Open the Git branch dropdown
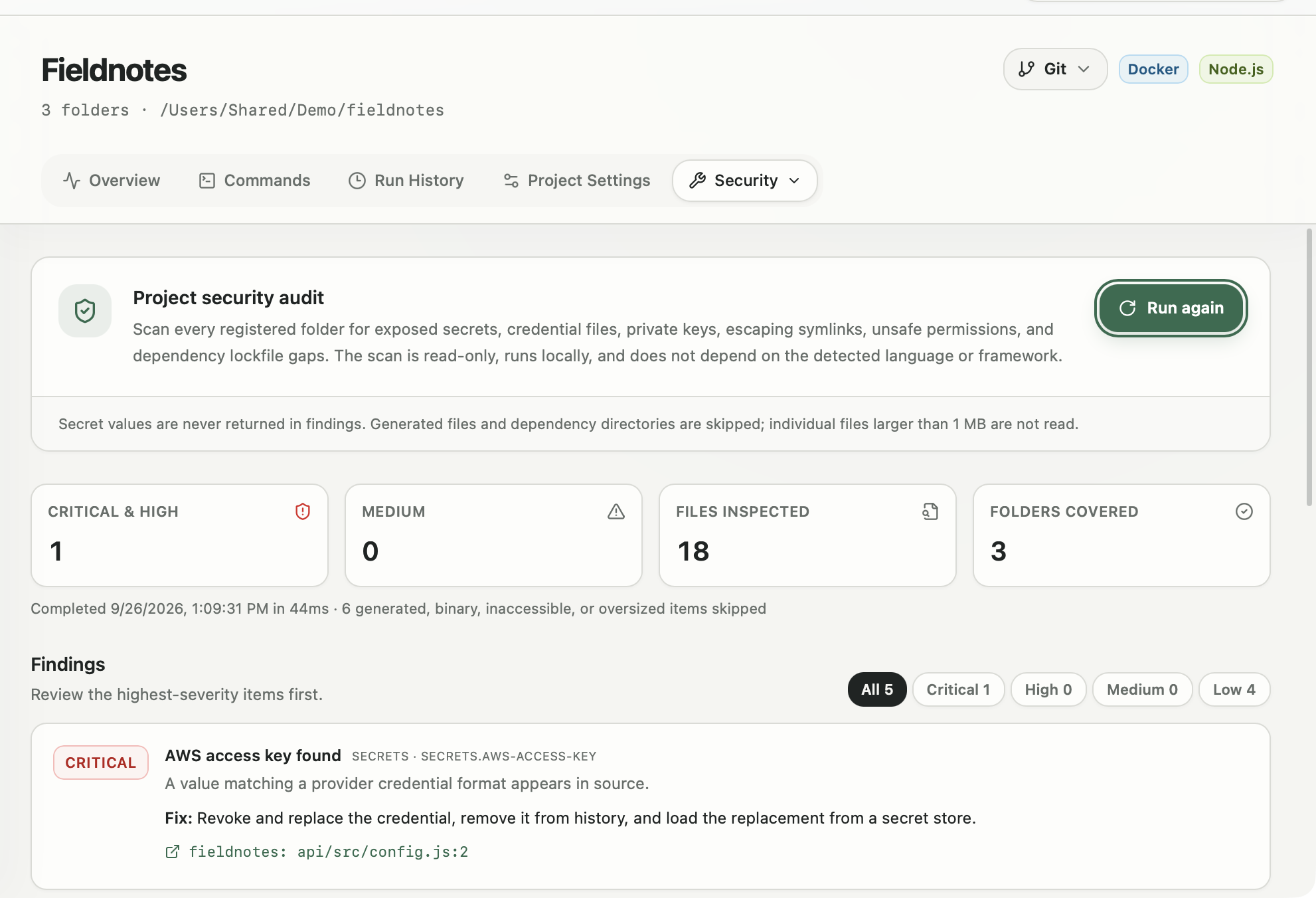Screen dimensions: 1316x898 pyautogui.click(x=1055, y=69)
